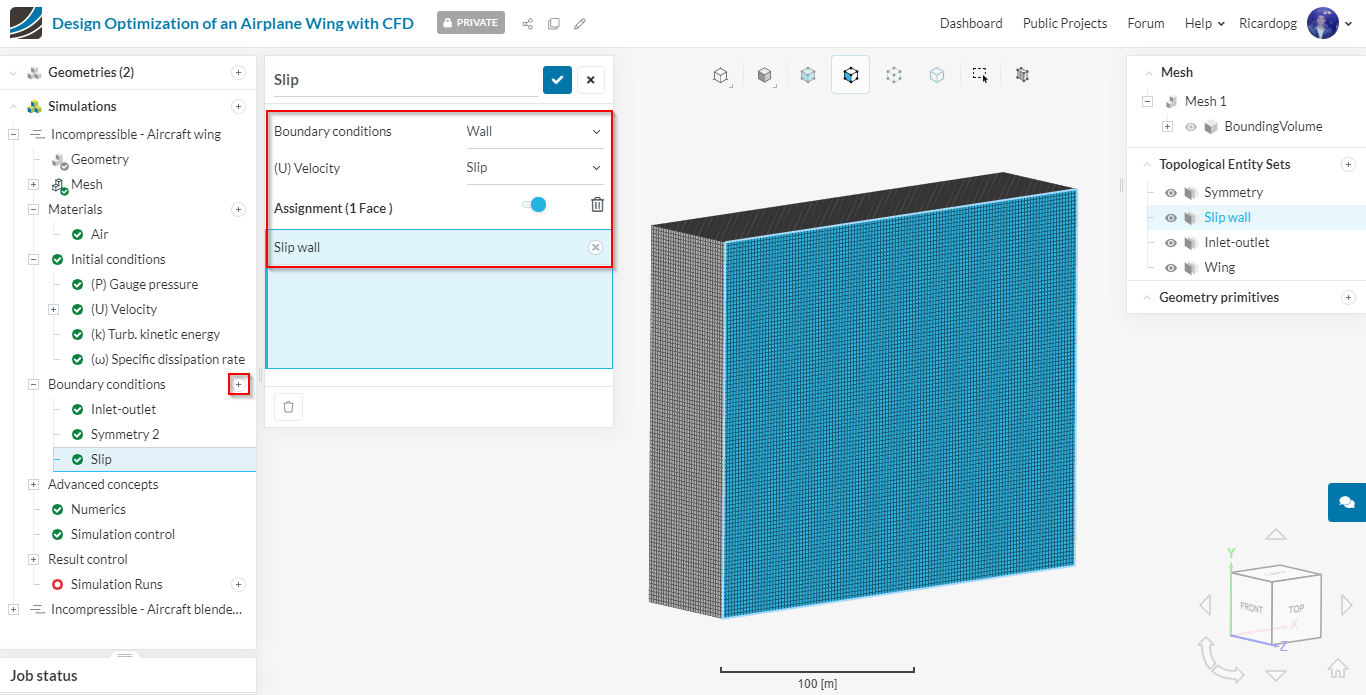This screenshot has height=695, width=1366.
Task: Close the Slip panel with the X
Action: click(x=590, y=80)
